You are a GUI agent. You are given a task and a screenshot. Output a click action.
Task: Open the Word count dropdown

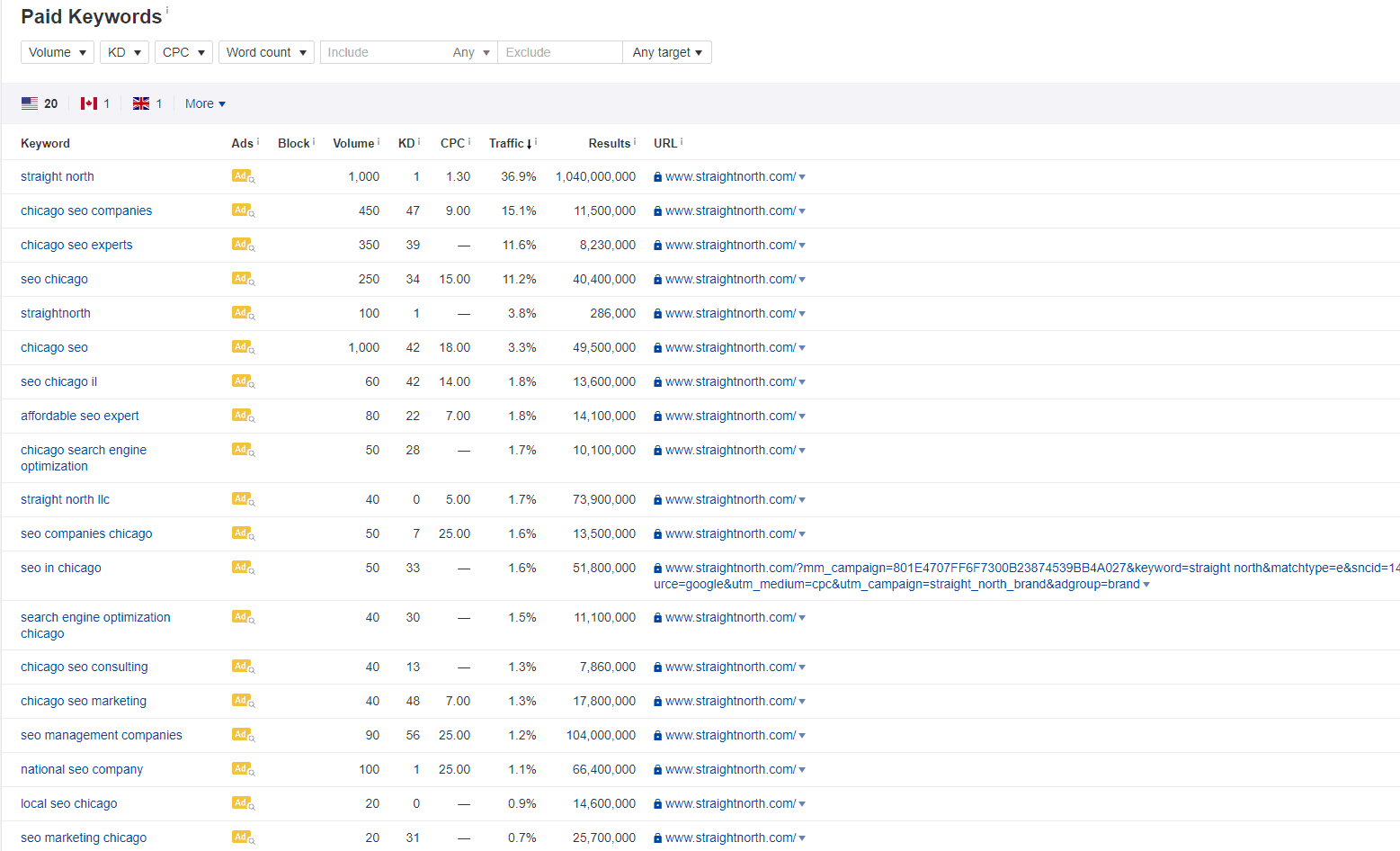pos(266,52)
